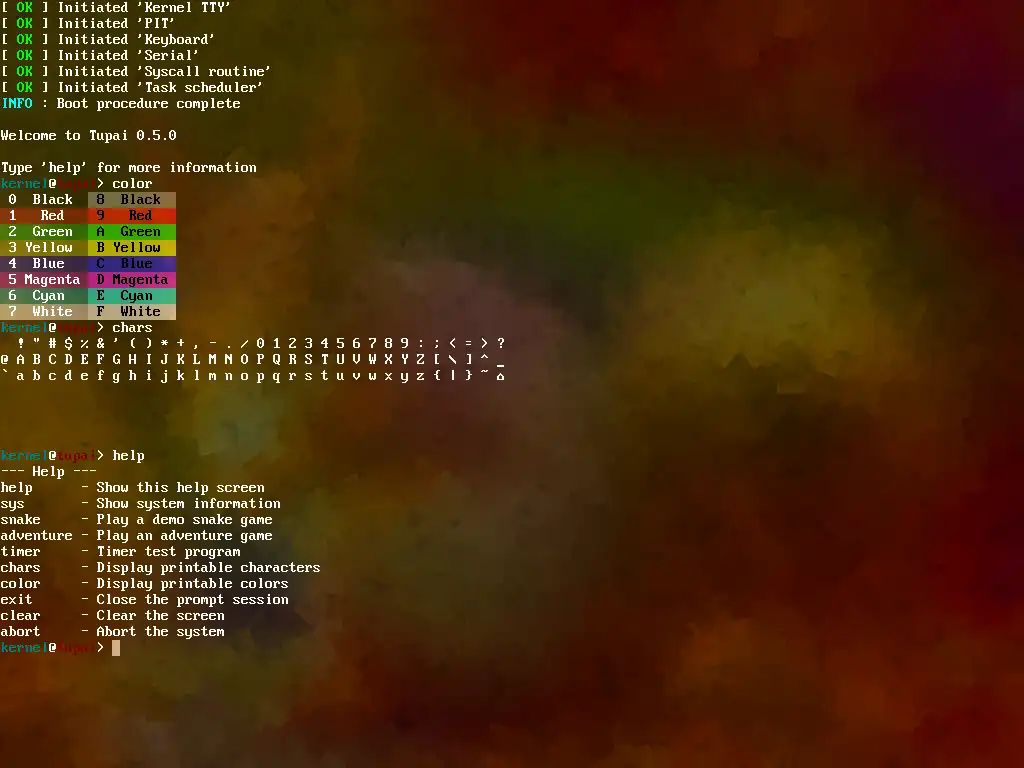1024x768 pixels.
Task: Click the 'snake - Play a demo snake game' row
Action: coord(136,520)
